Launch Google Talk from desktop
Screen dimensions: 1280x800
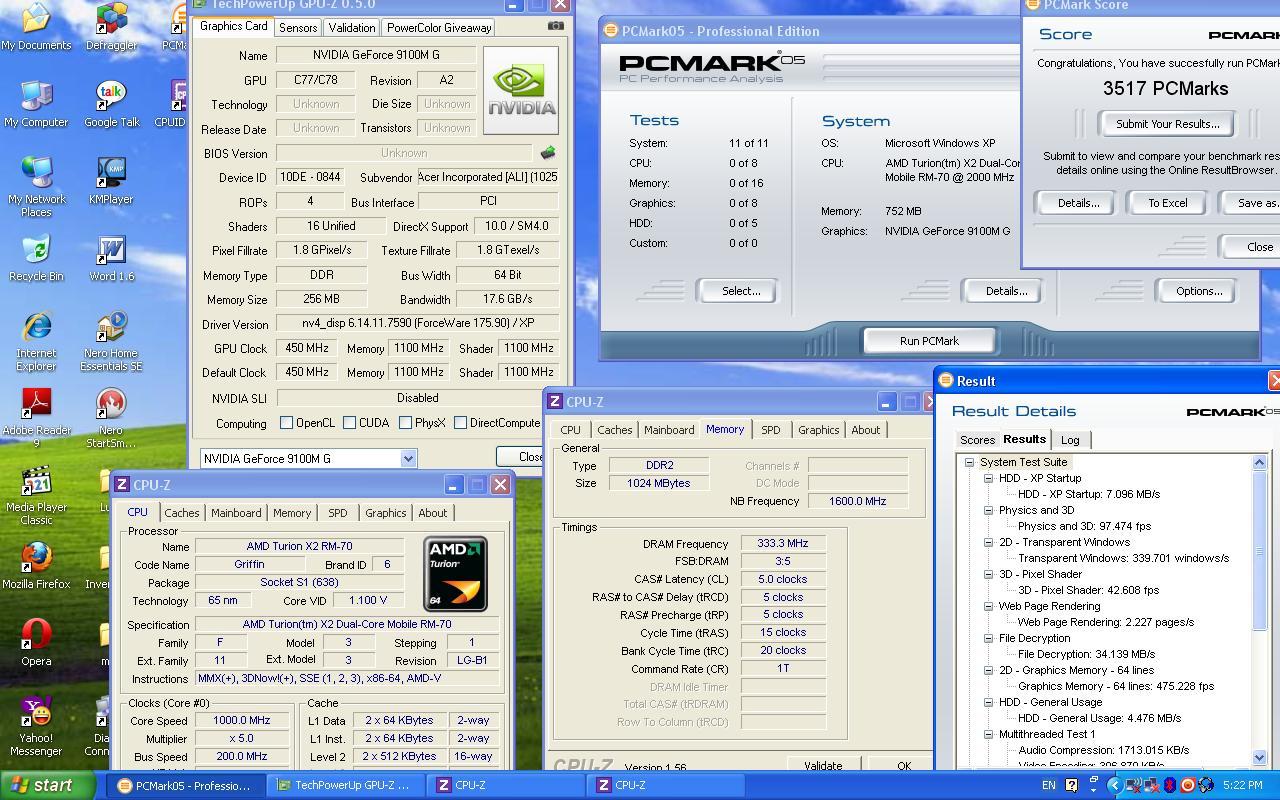pos(112,104)
